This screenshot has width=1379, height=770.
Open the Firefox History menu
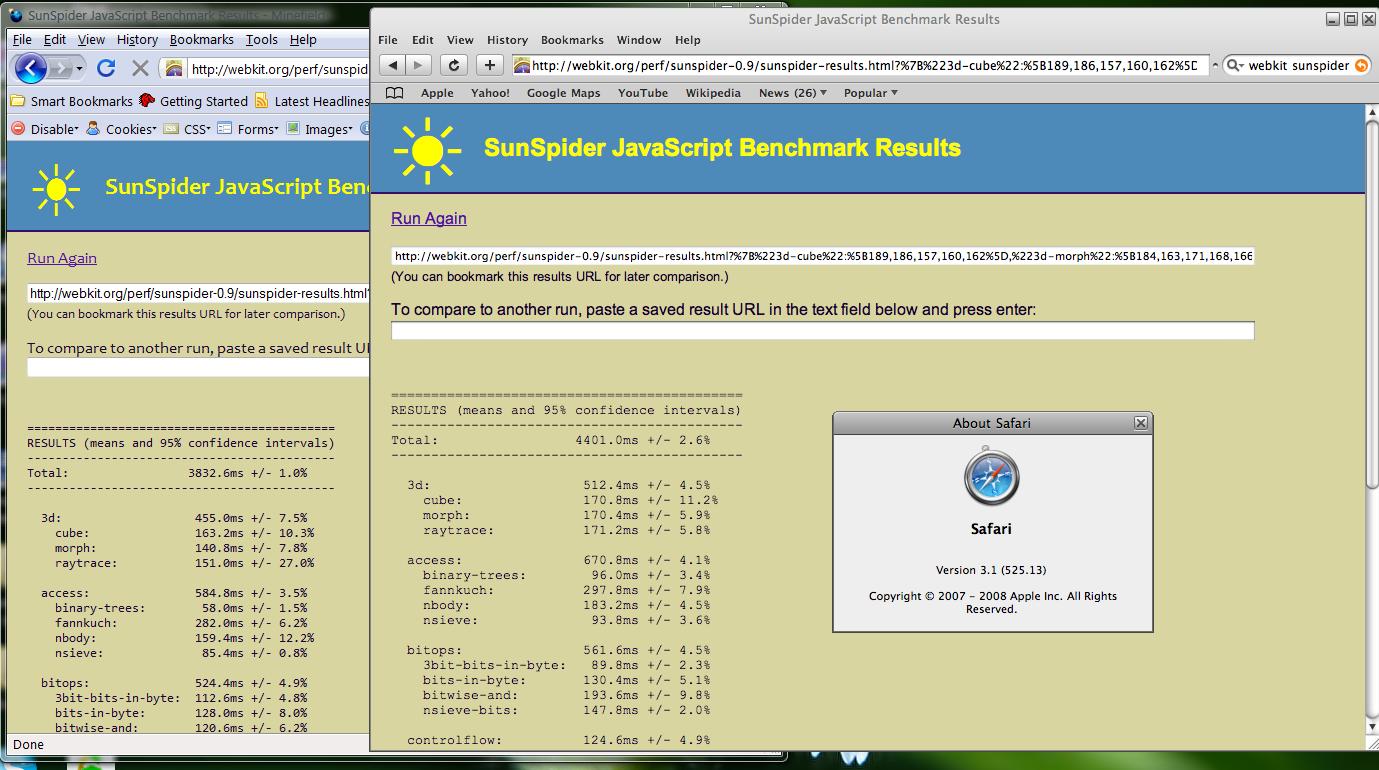(x=137, y=40)
